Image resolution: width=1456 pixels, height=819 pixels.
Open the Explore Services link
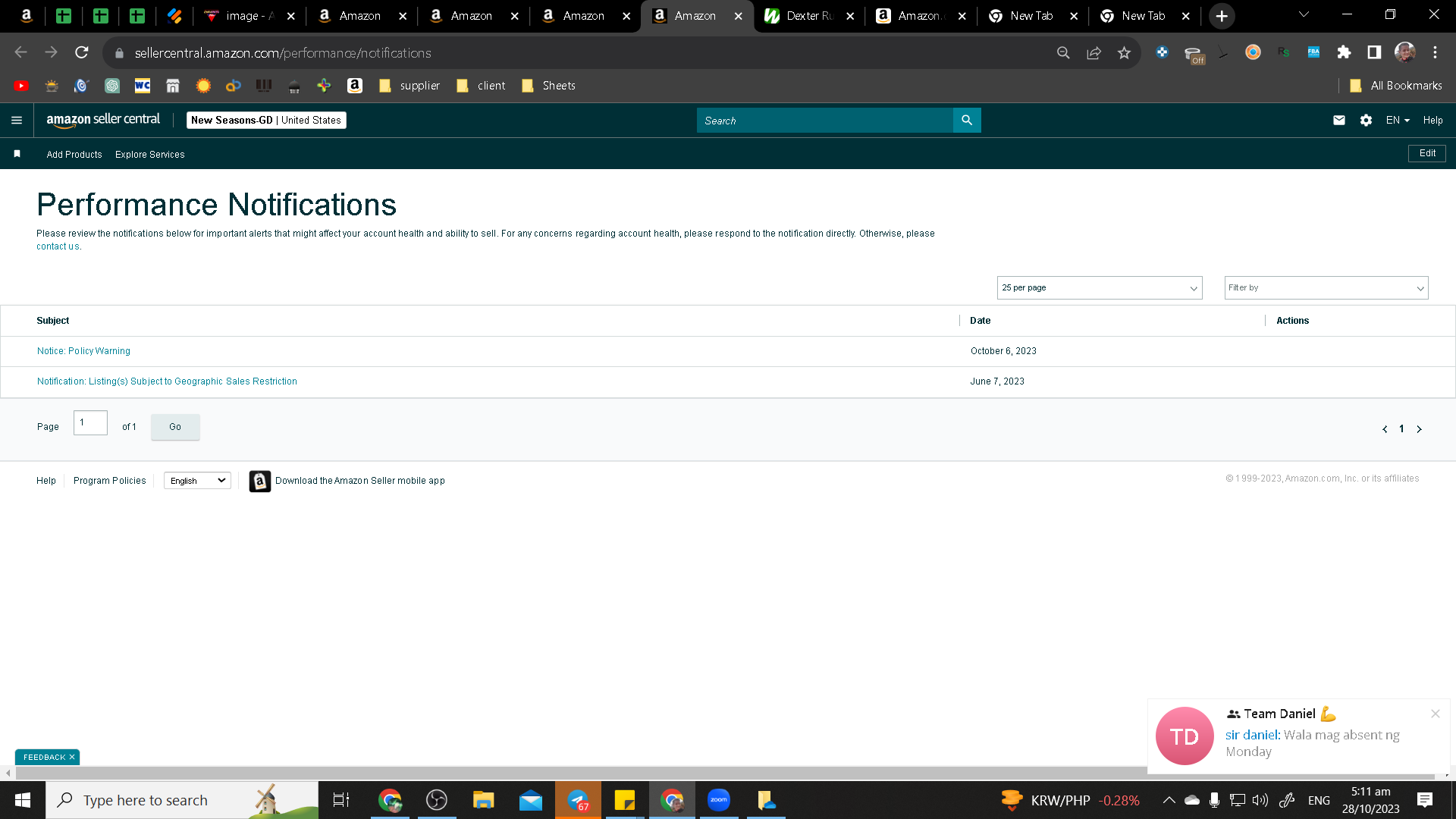[150, 155]
